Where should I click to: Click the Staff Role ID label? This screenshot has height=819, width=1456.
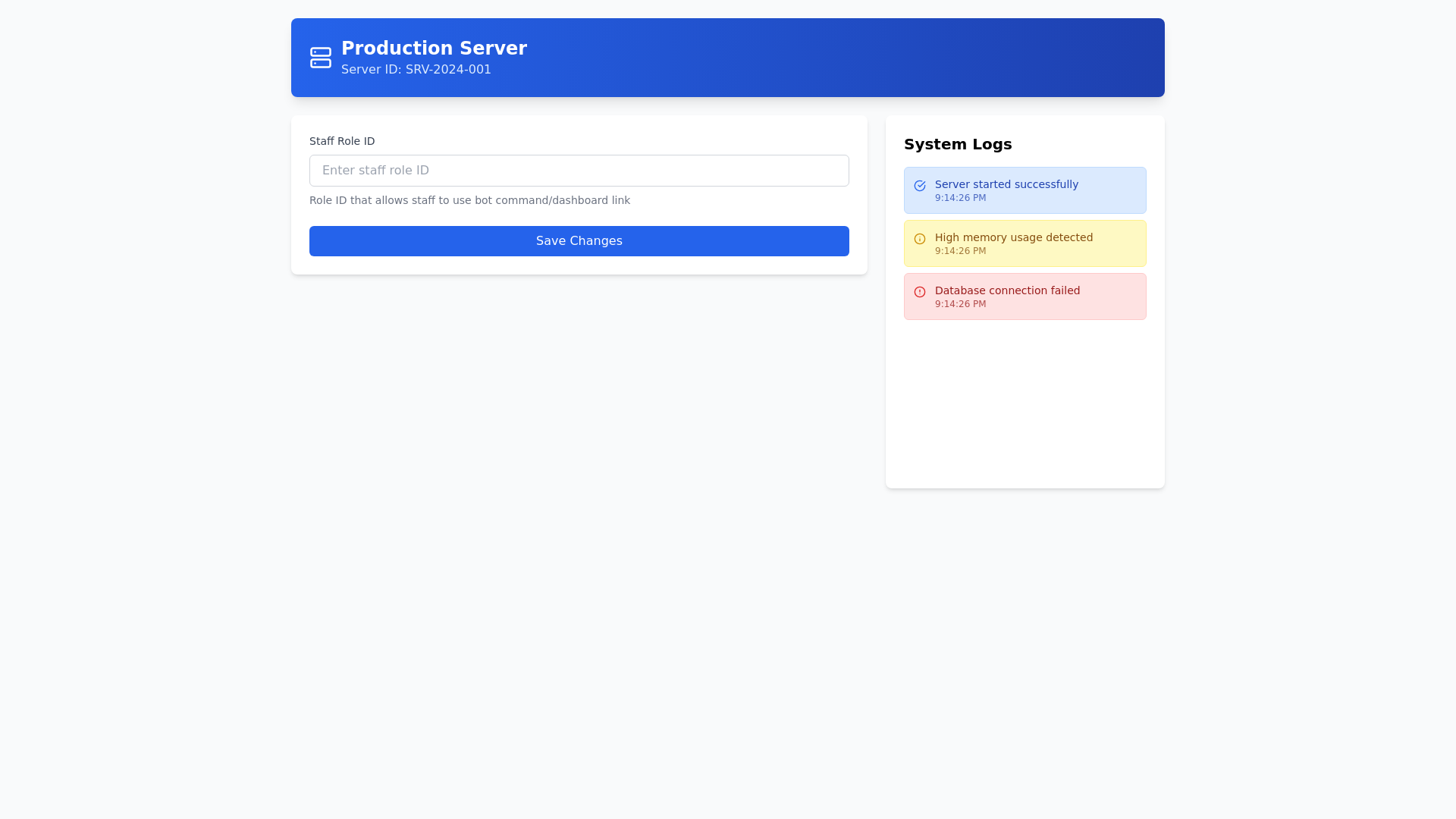coord(341,141)
